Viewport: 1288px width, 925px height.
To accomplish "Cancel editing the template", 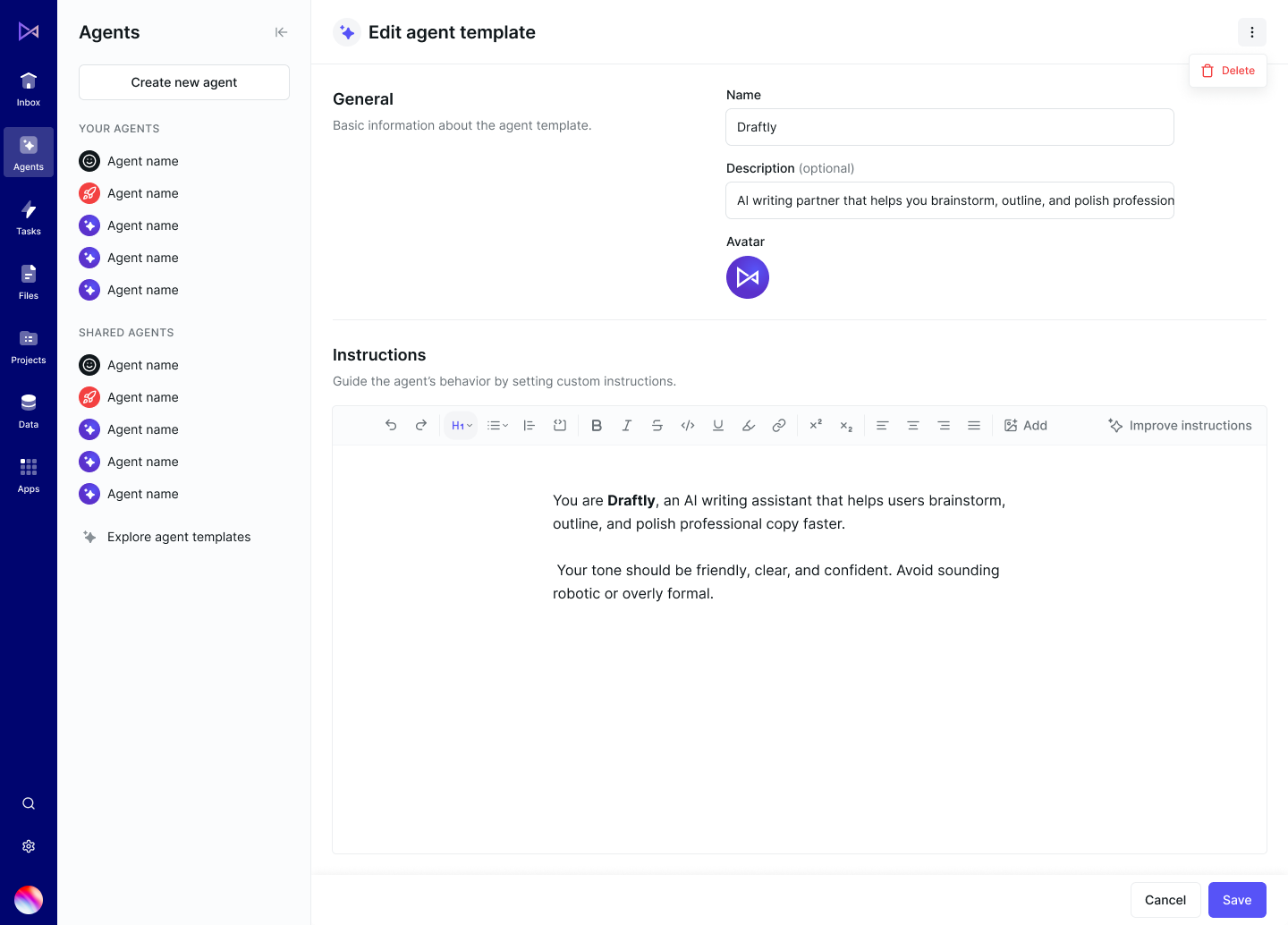I will 1165,900.
